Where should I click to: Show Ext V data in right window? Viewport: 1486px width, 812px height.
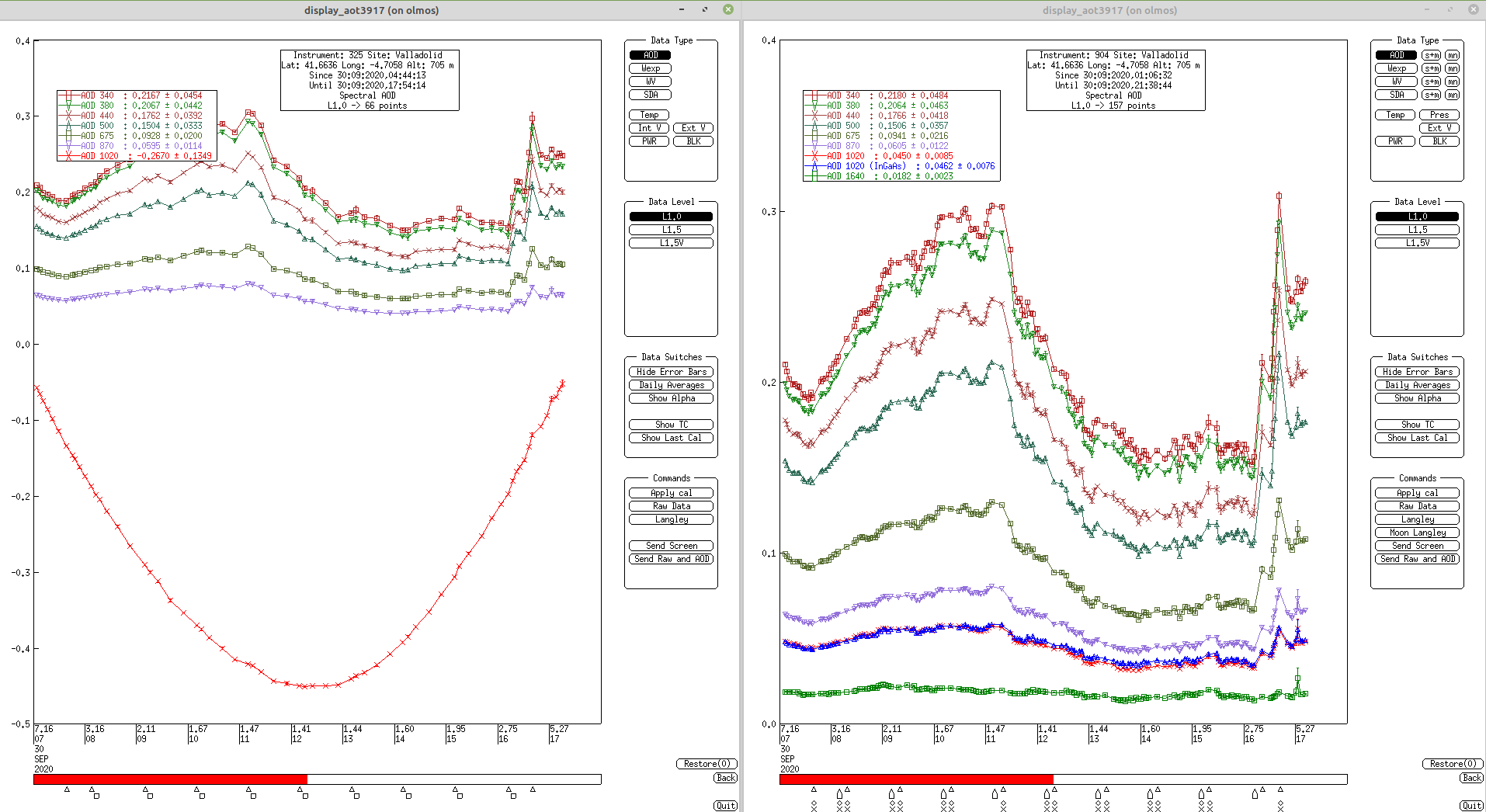click(x=1439, y=128)
